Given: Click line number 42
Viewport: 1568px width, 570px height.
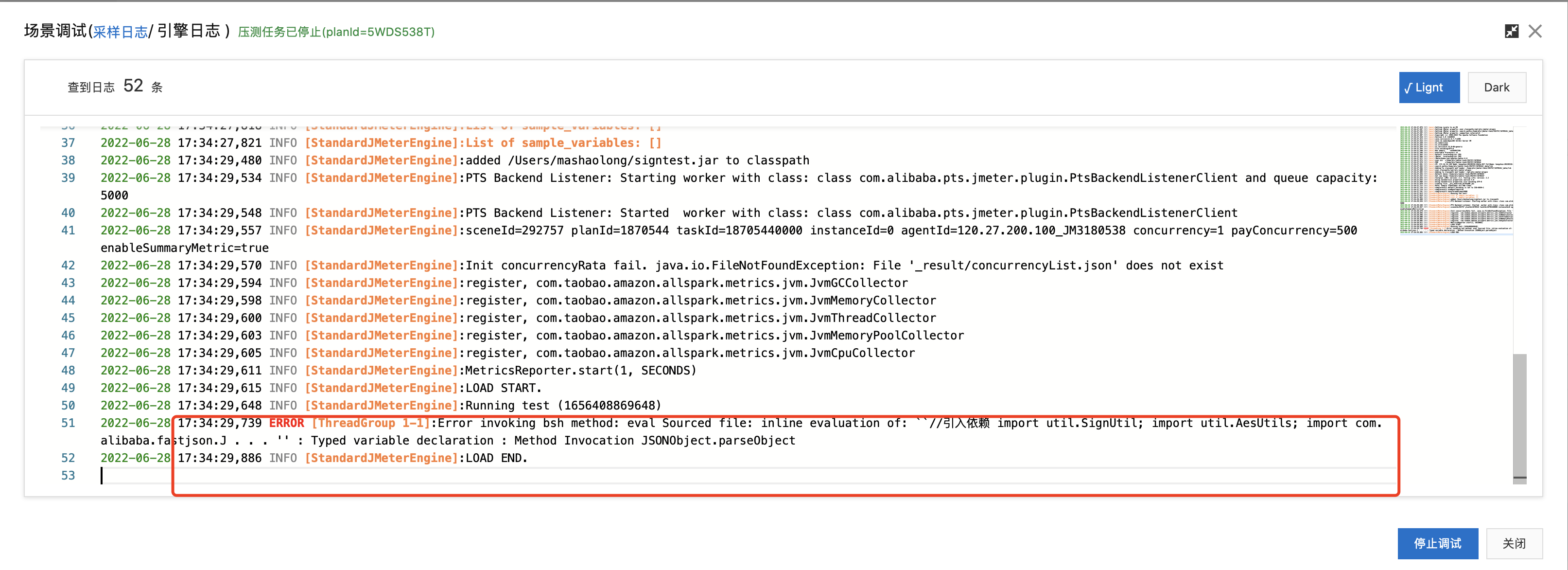Looking at the screenshot, I should (x=68, y=266).
